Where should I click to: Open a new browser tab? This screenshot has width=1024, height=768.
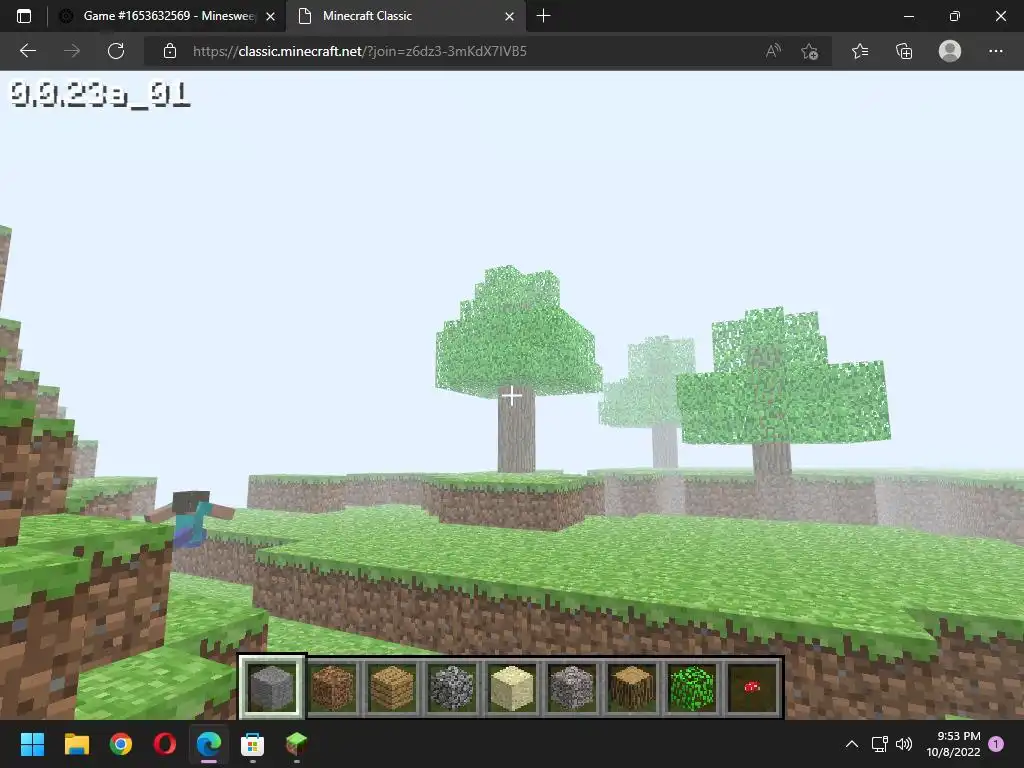(x=543, y=16)
